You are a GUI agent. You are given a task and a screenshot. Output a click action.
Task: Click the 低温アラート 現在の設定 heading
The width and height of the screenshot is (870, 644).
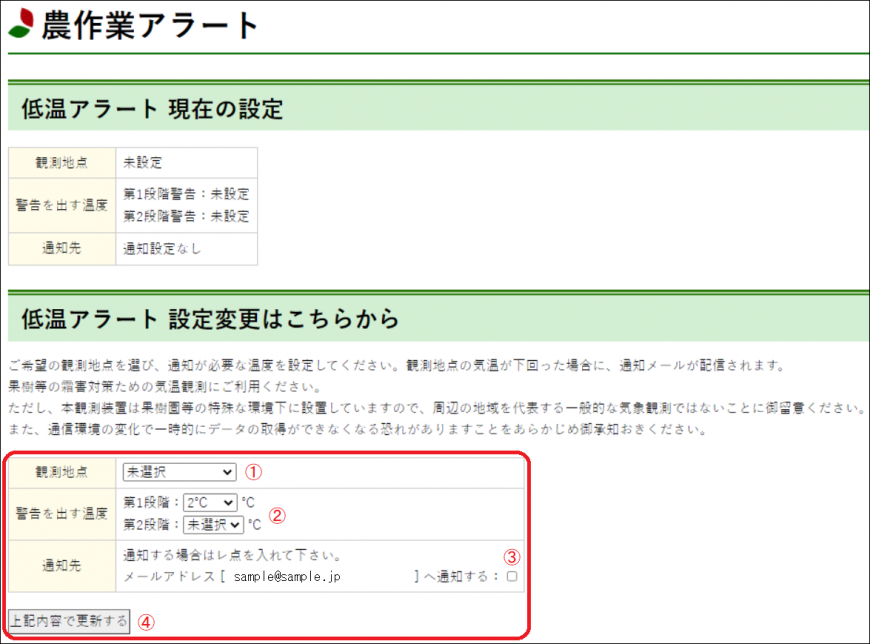152,109
